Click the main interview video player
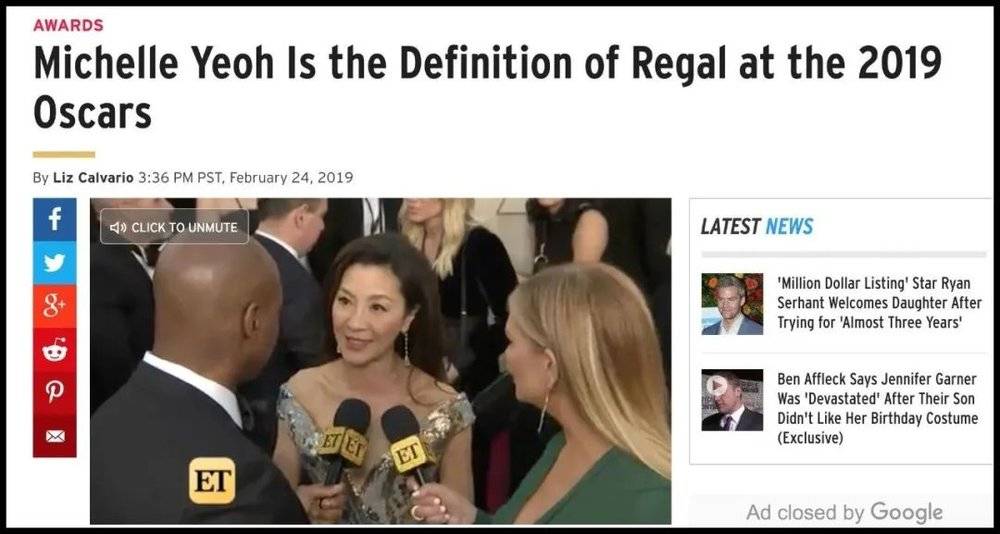This screenshot has height=534, width=1000. point(380,361)
